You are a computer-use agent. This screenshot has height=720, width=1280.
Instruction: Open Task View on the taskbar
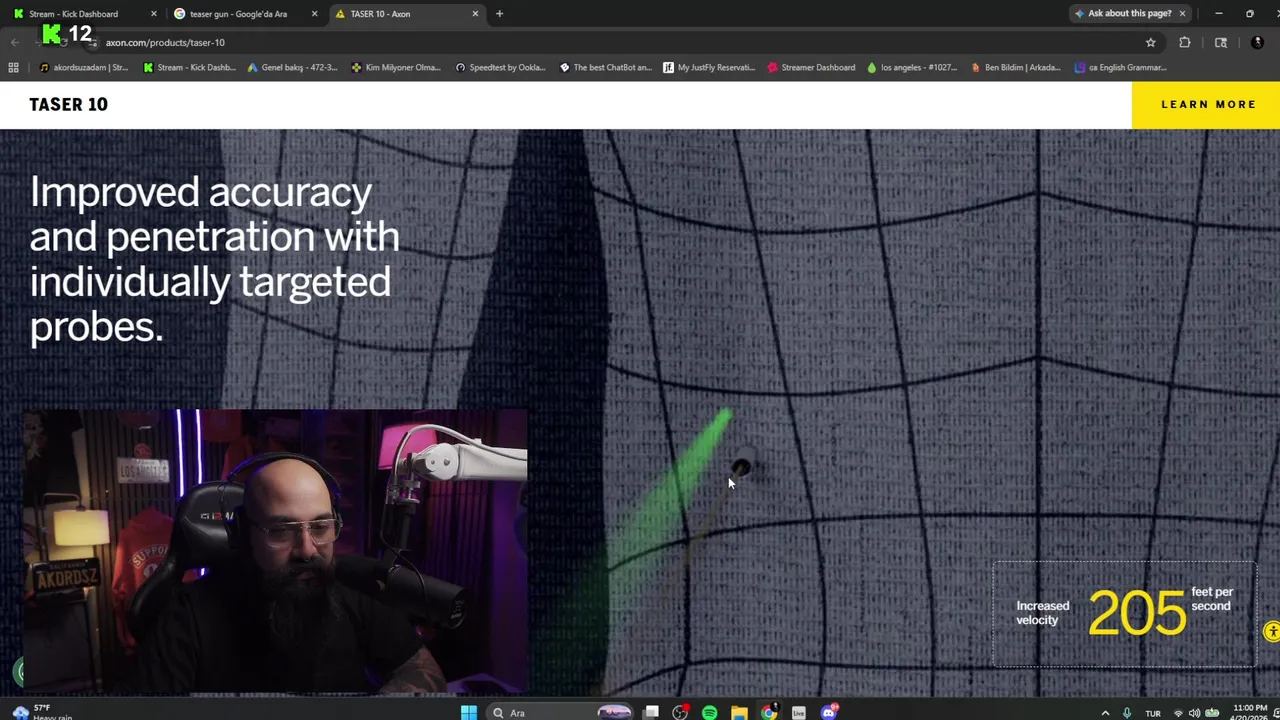651,712
